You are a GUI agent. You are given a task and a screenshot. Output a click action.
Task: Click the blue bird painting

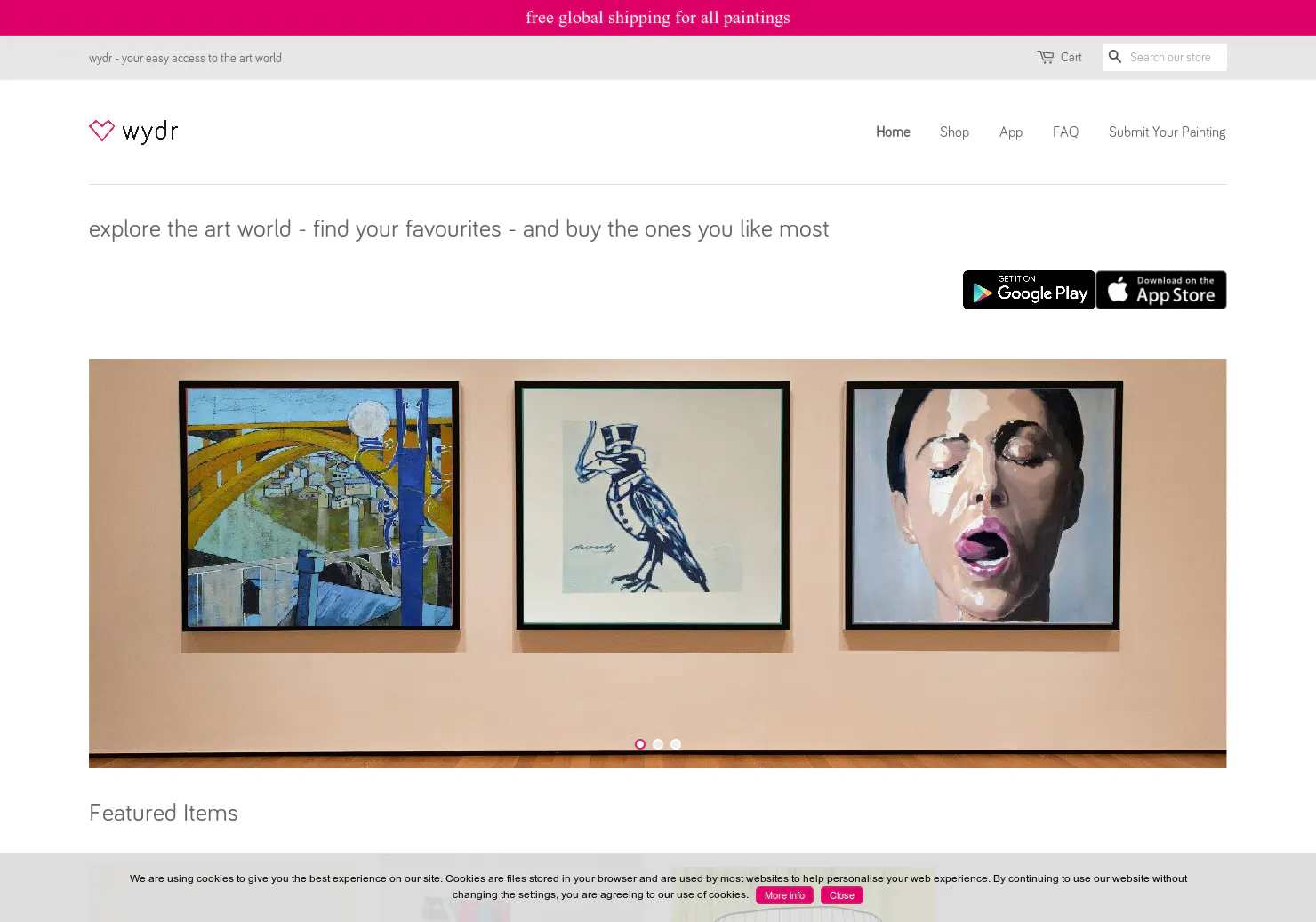pos(653,506)
